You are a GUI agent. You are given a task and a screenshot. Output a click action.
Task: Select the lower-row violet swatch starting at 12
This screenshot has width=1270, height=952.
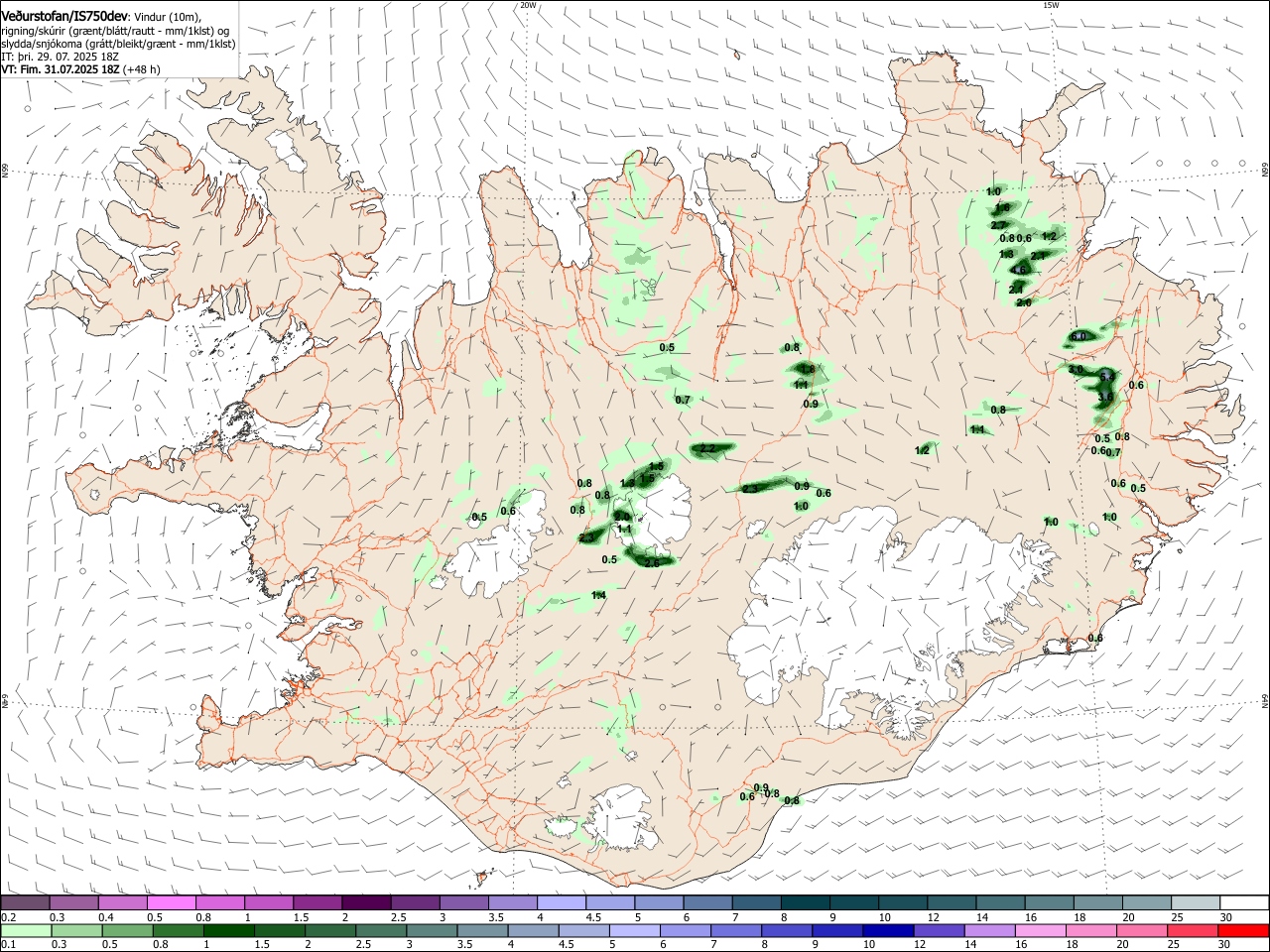[940, 930]
